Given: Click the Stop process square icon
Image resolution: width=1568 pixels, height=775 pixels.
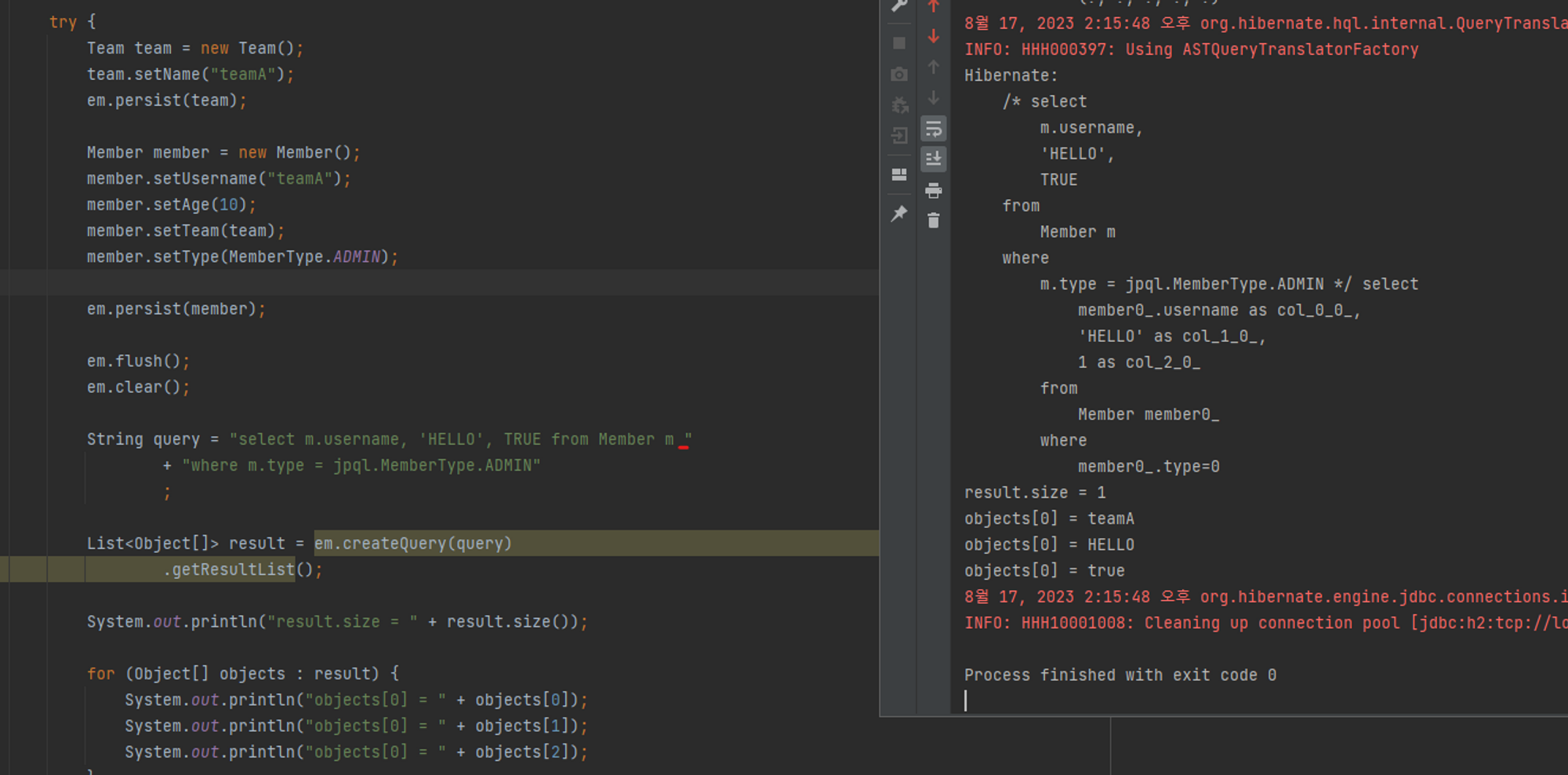Looking at the screenshot, I should click(899, 42).
